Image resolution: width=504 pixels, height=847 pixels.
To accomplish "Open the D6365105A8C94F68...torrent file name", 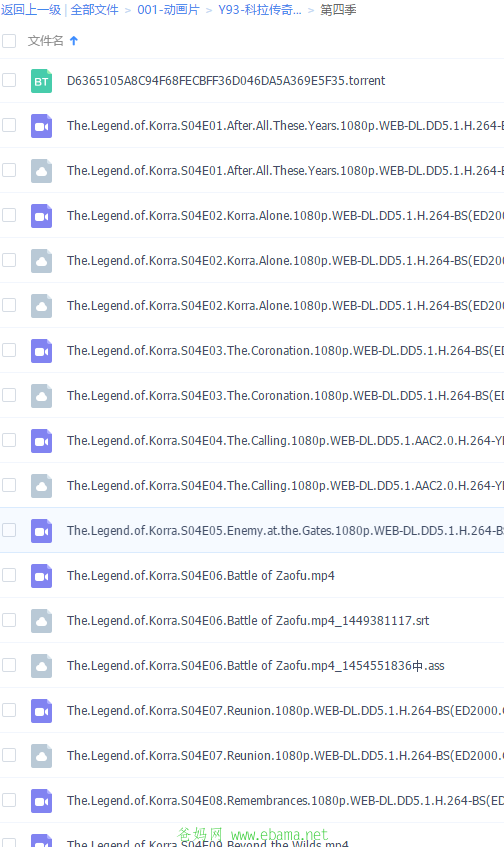I will tap(226, 81).
